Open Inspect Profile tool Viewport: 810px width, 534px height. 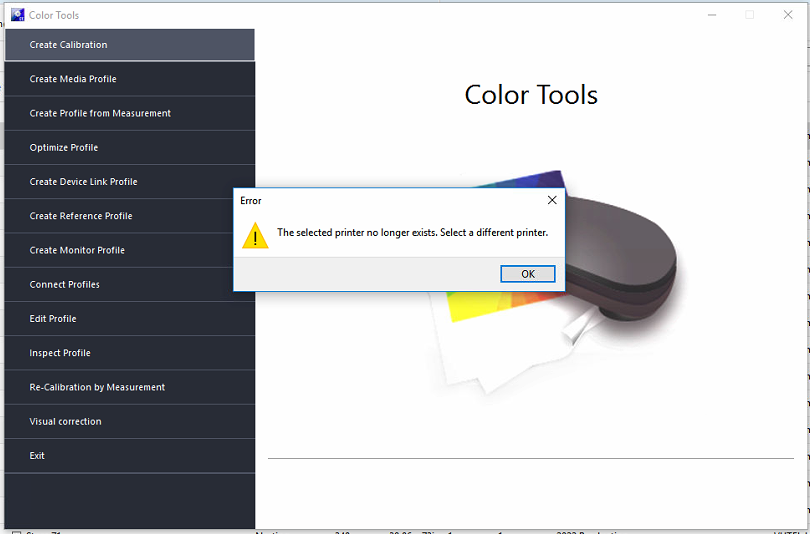[130, 353]
